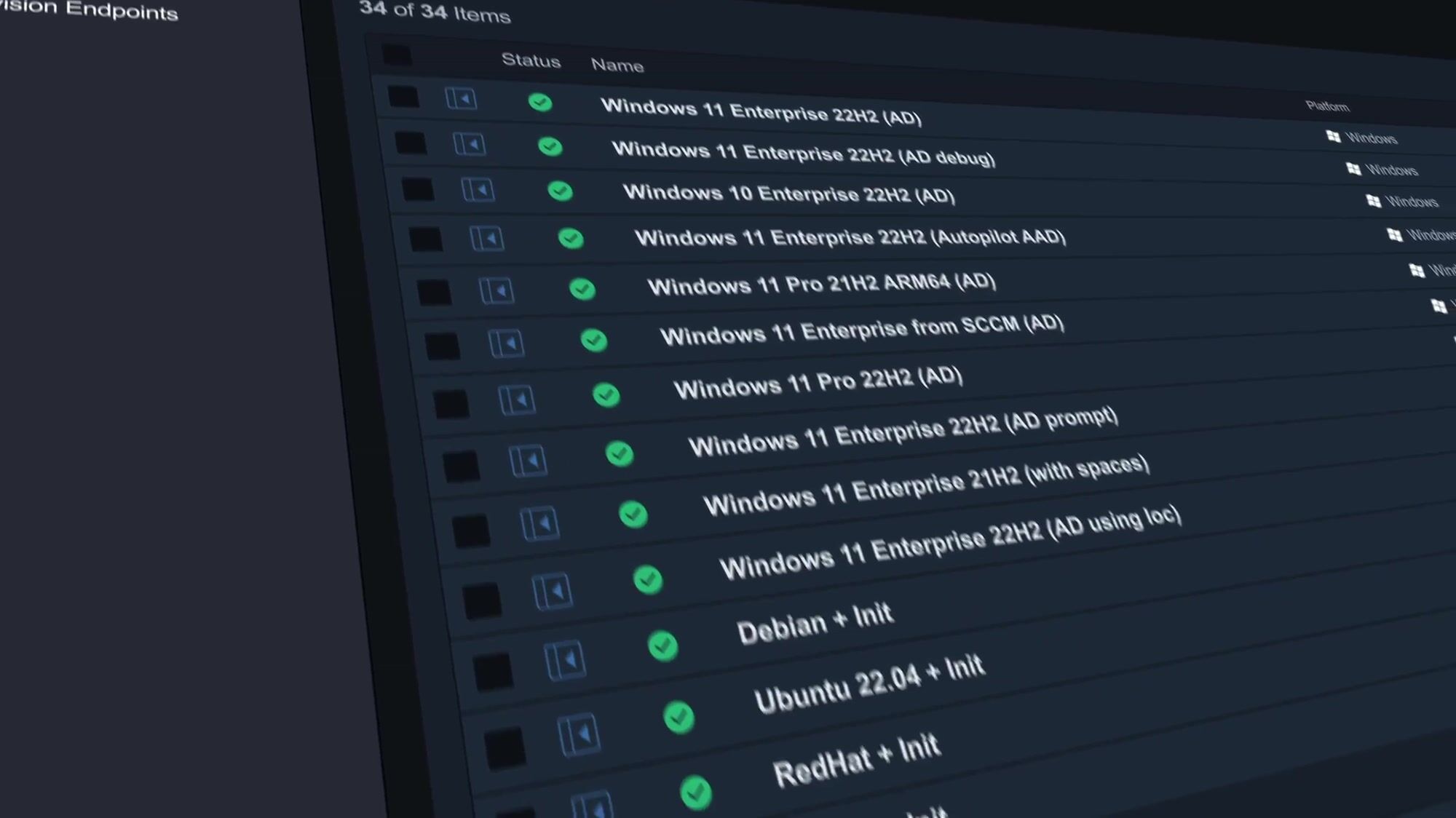Screen dimensions: 1456x818
Task: Click green status check for Autopilot AAD row
Action: point(571,239)
